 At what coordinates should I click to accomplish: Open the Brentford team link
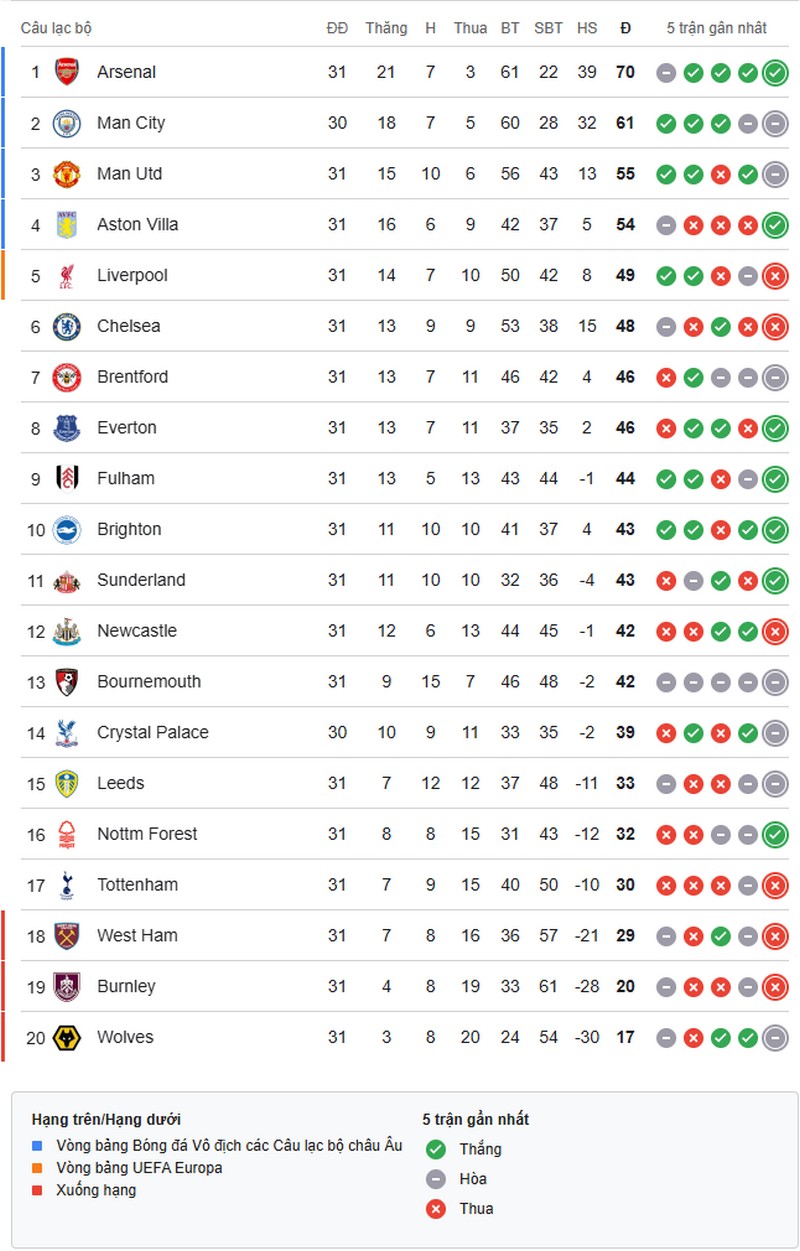(132, 377)
